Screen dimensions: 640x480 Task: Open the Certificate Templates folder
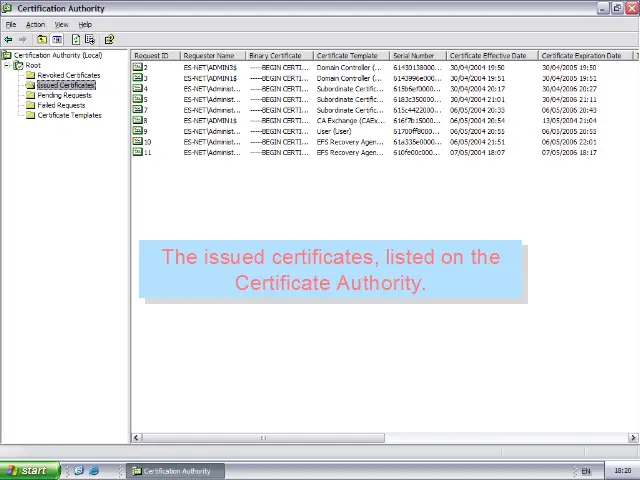(69, 115)
